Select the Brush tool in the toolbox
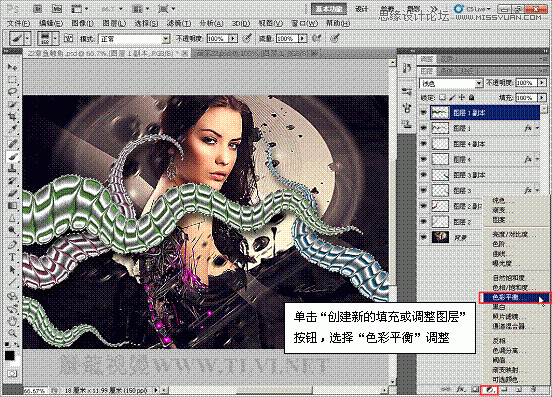Screen dimensions: 552x397 (12, 156)
